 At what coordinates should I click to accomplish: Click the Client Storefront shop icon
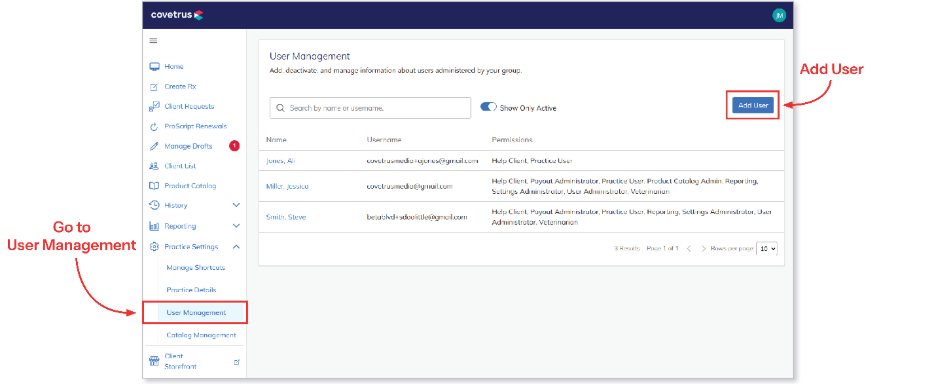154,361
